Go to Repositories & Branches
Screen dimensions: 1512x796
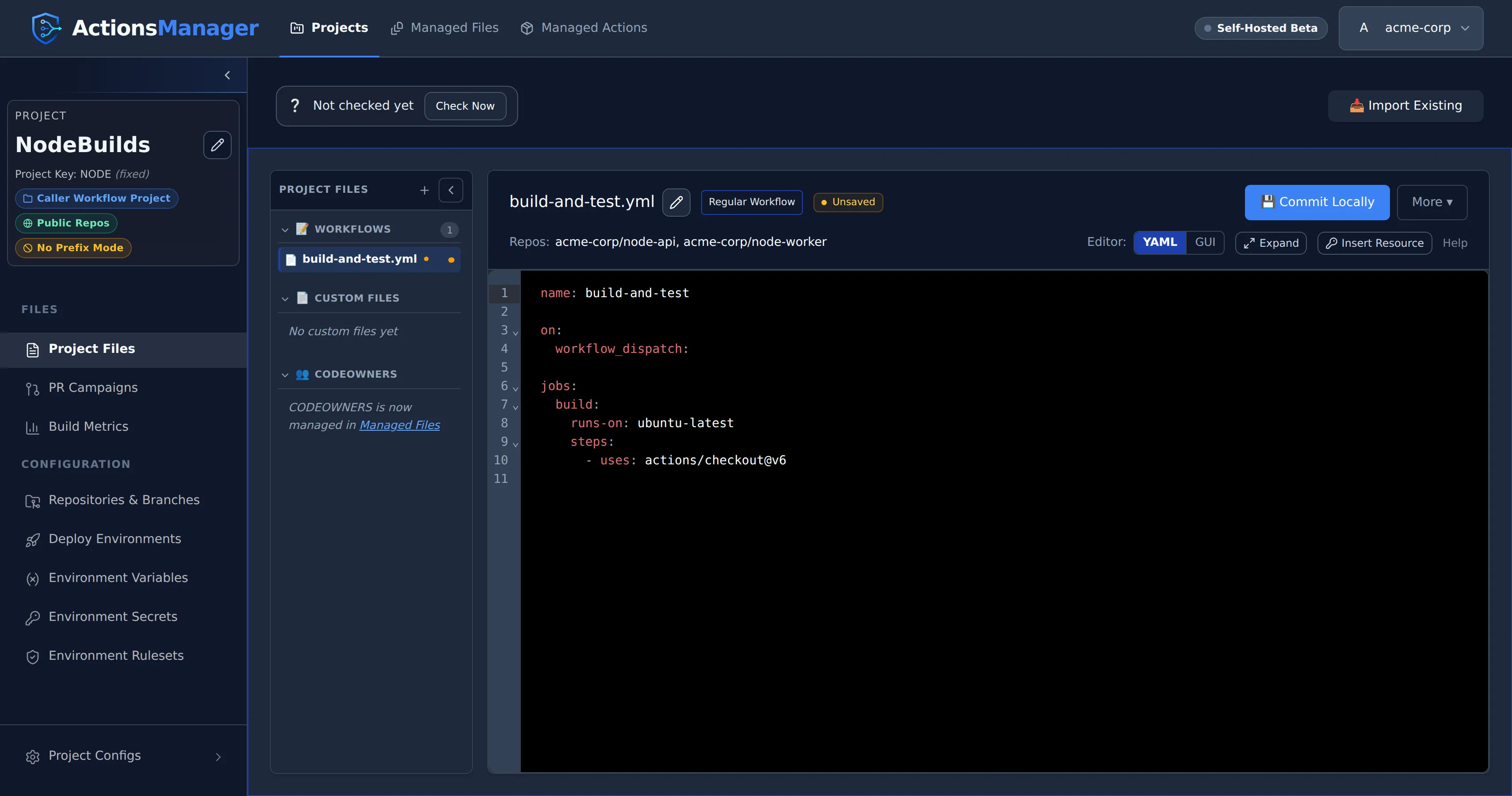coord(123,500)
